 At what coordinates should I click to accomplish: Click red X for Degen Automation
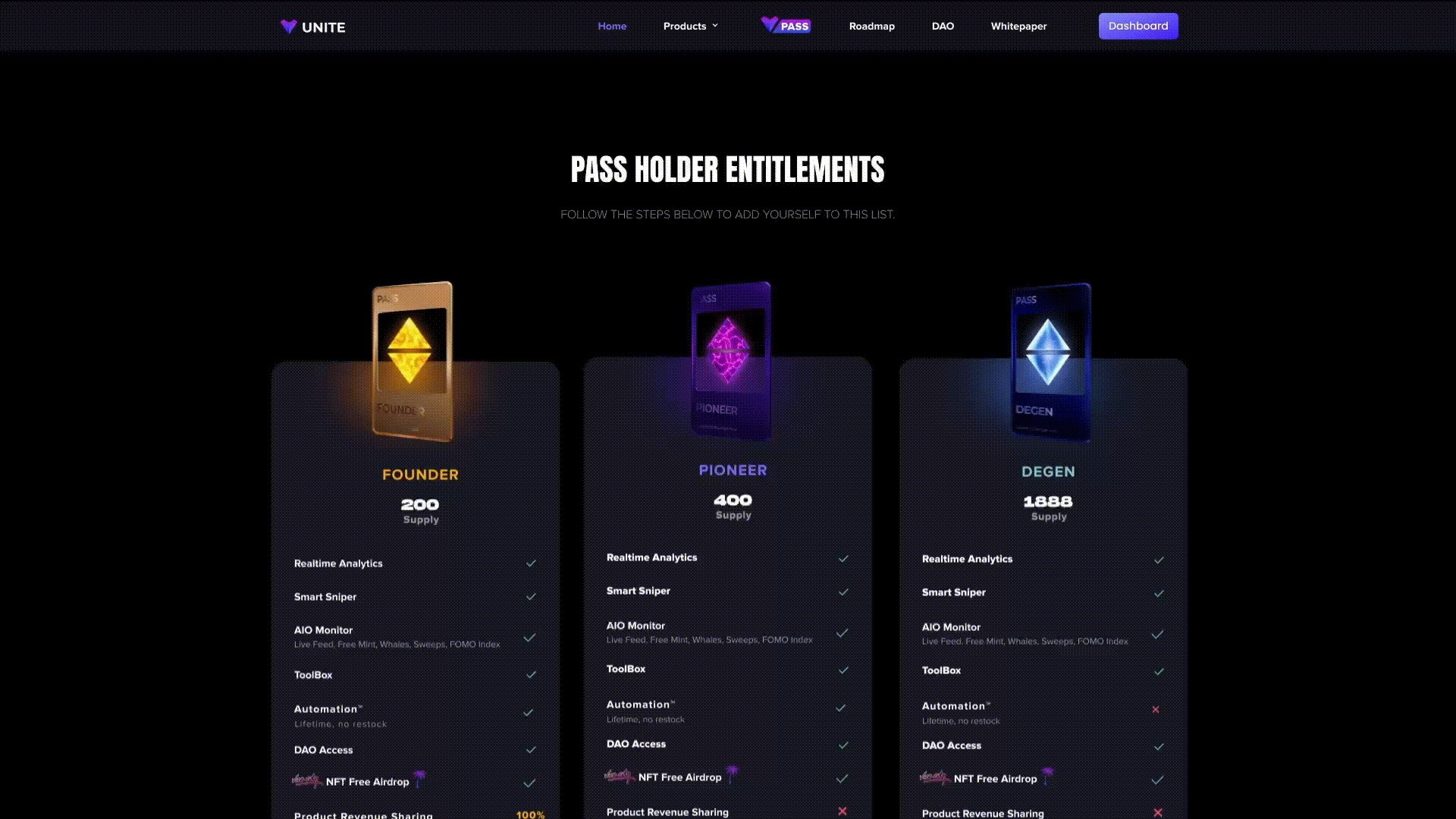[x=1156, y=710]
